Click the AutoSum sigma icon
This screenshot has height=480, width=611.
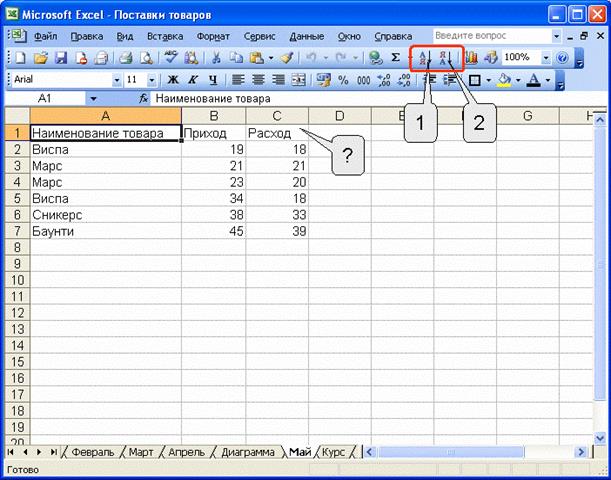tap(395, 58)
